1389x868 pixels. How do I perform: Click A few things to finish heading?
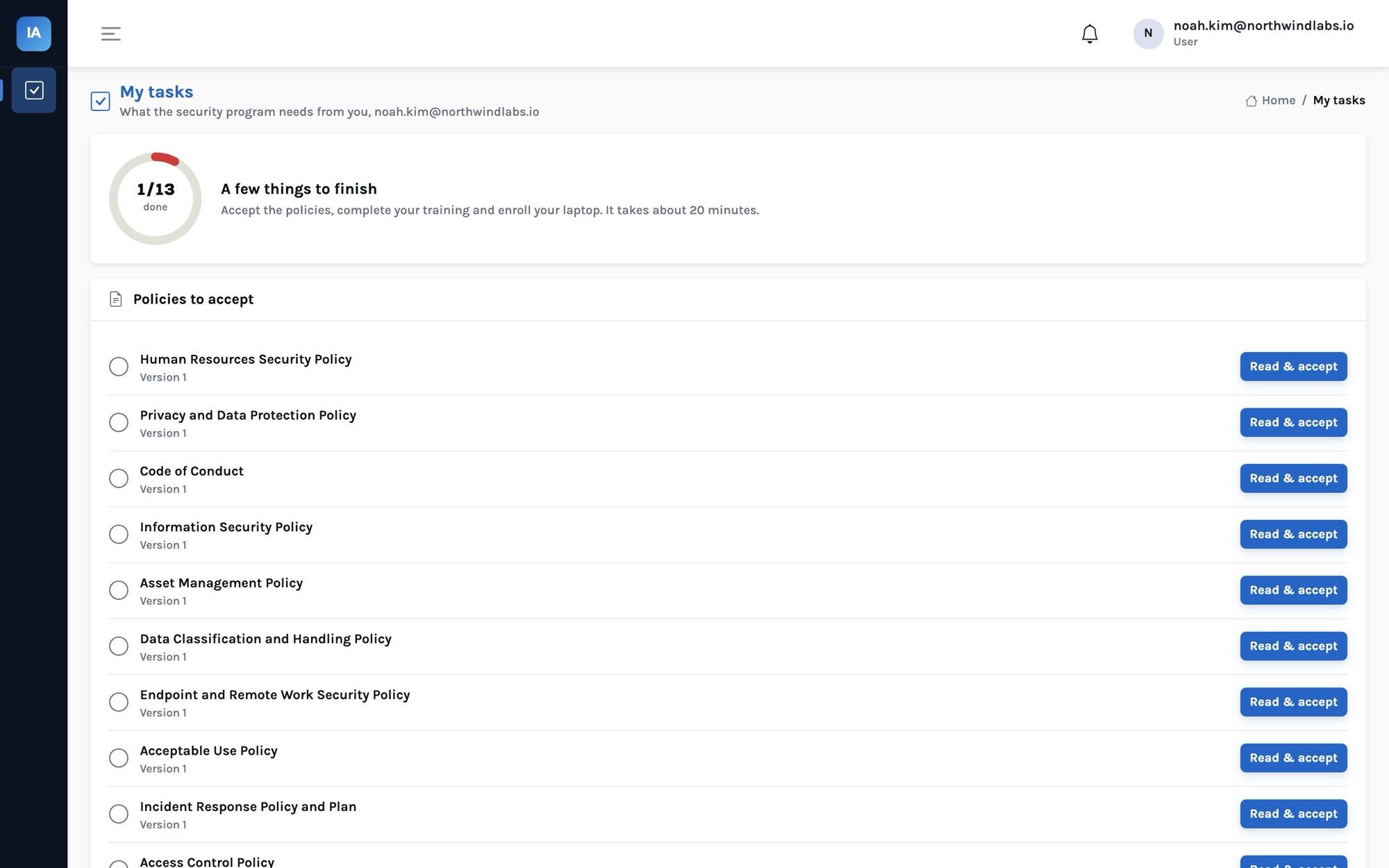click(299, 189)
